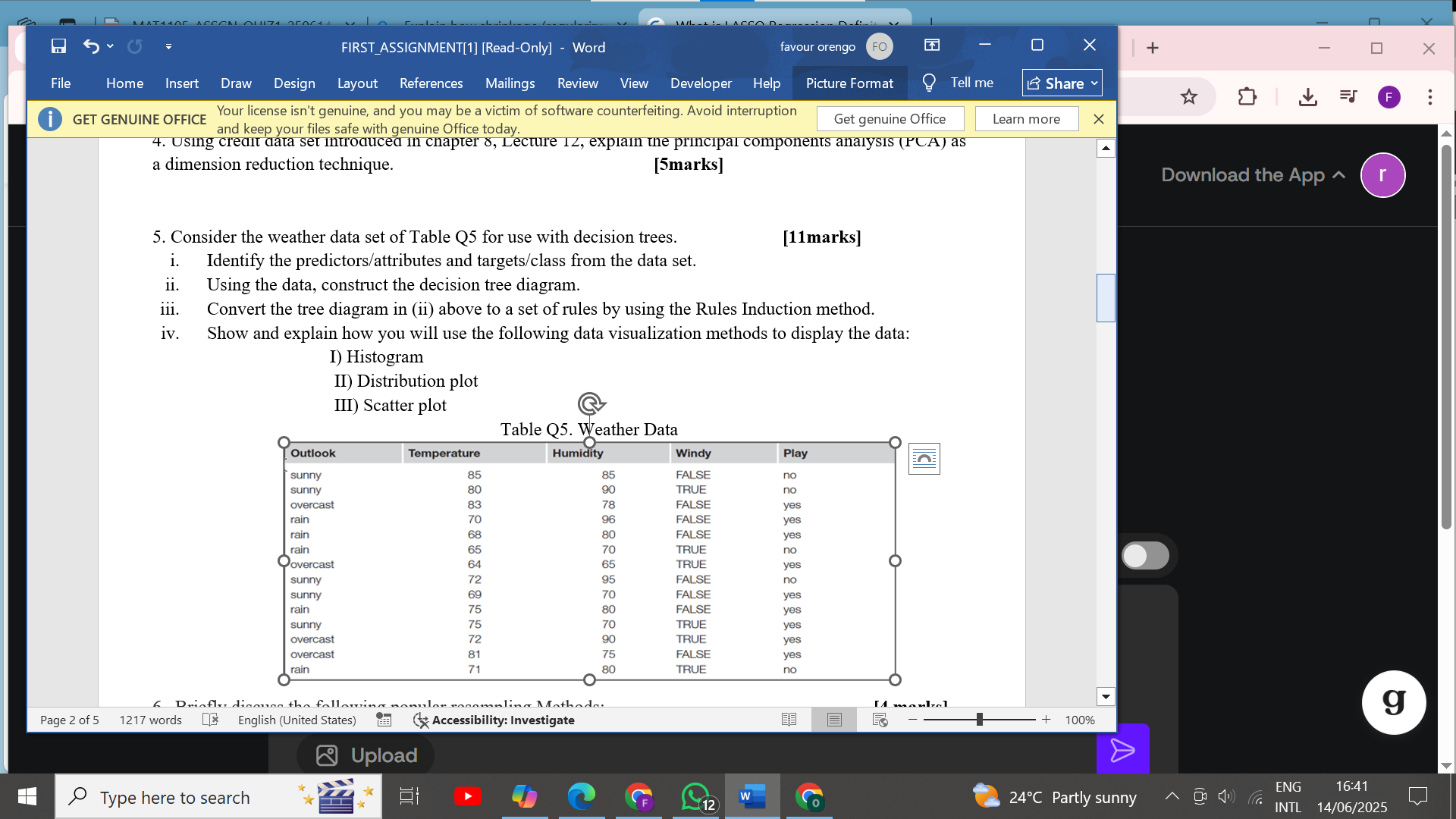The height and width of the screenshot is (819, 1456).
Task: Click the Type here to search box
Action: (x=174, y=796)
